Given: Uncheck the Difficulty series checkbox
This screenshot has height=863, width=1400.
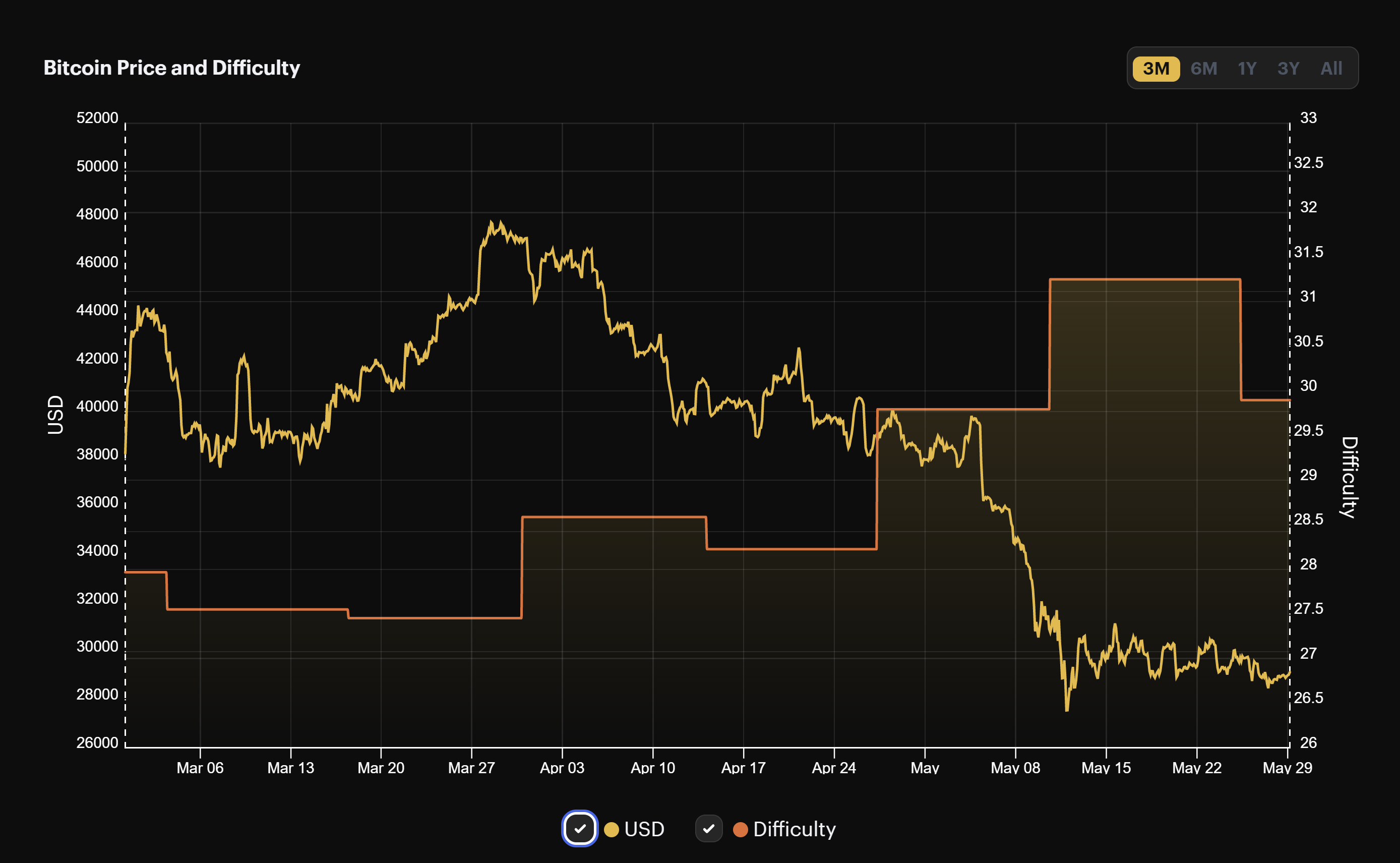Looking at the screenshot, I should tap(708, 828).
